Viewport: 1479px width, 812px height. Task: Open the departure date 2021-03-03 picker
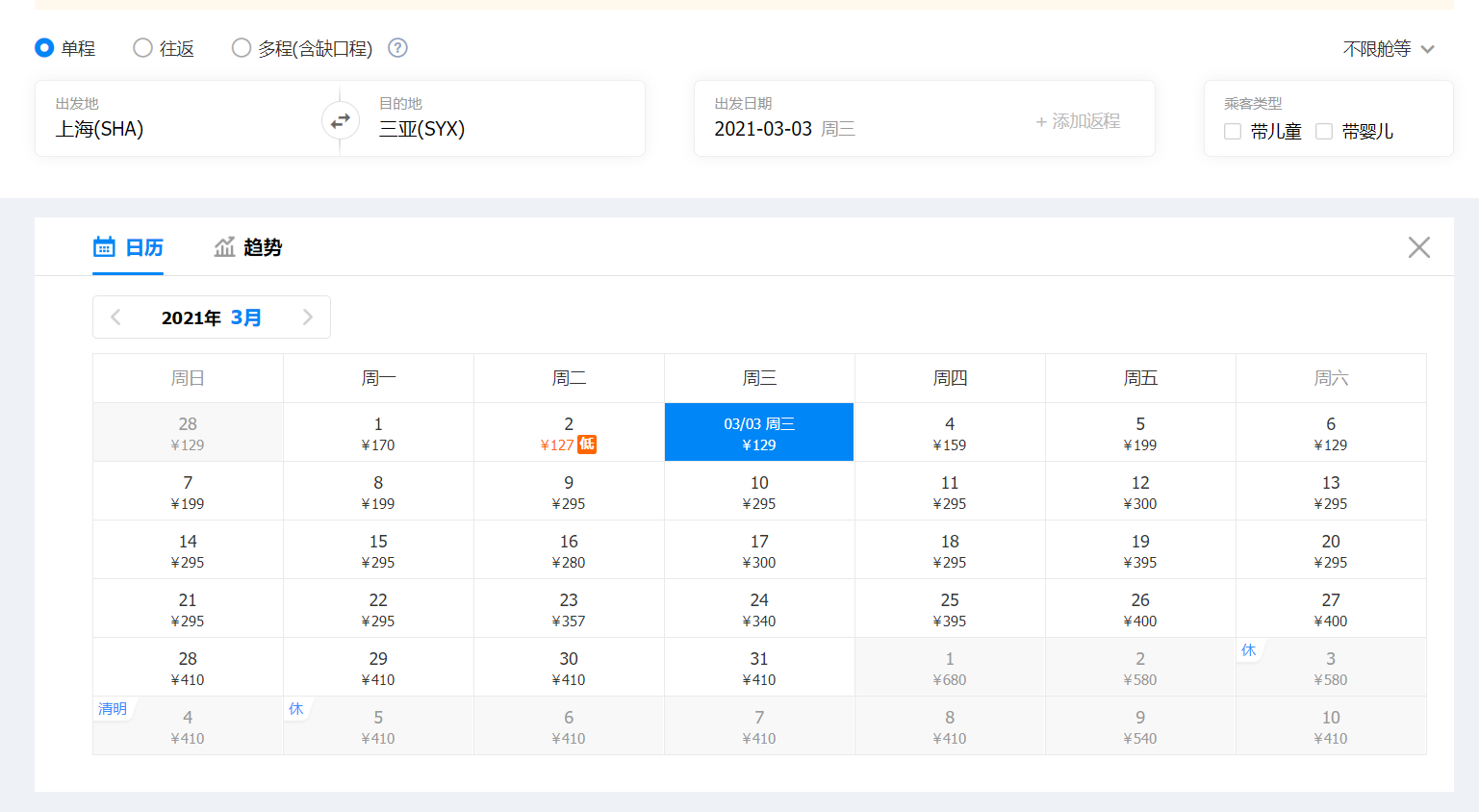coord(784,129)
